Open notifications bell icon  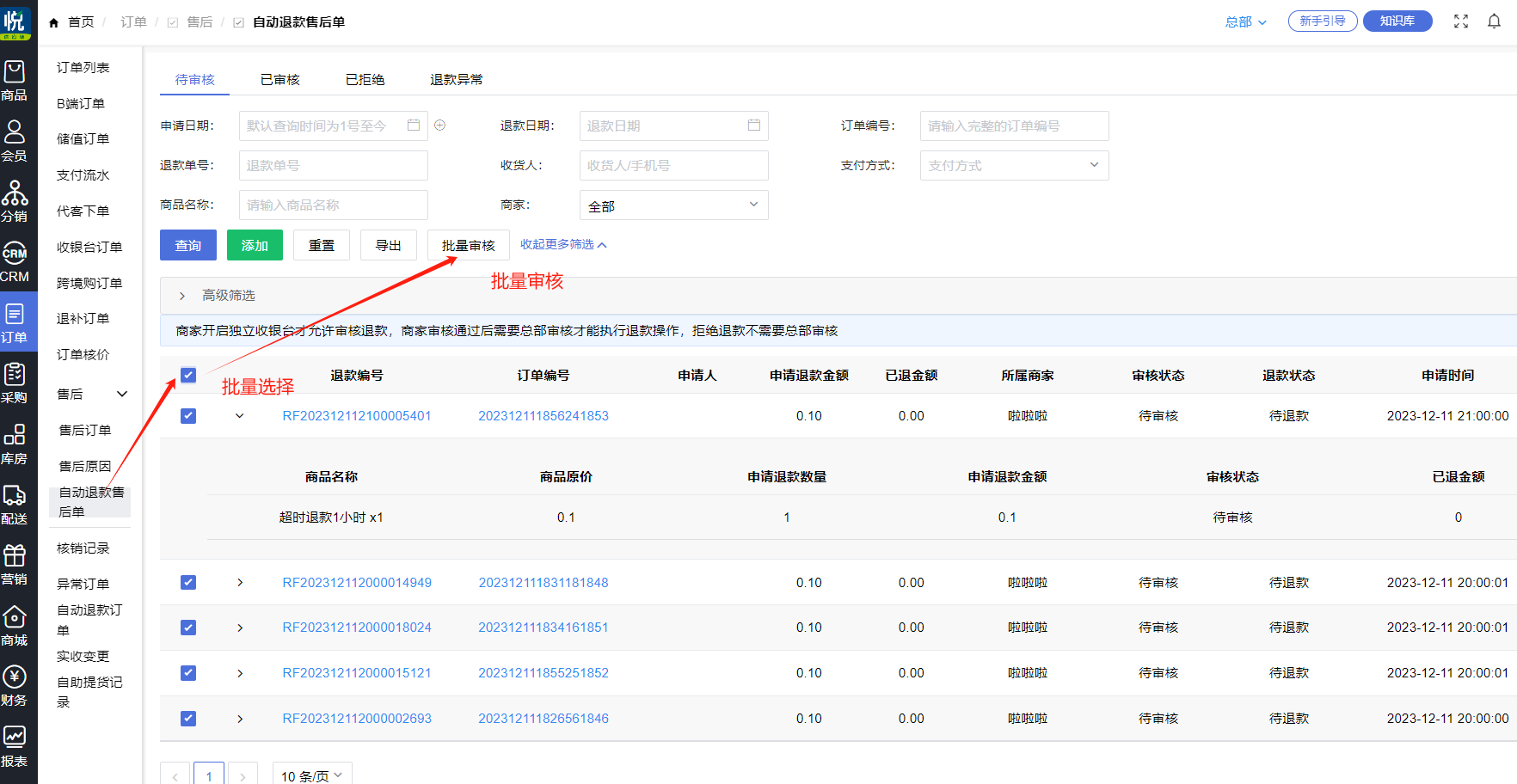(1495, 21)
